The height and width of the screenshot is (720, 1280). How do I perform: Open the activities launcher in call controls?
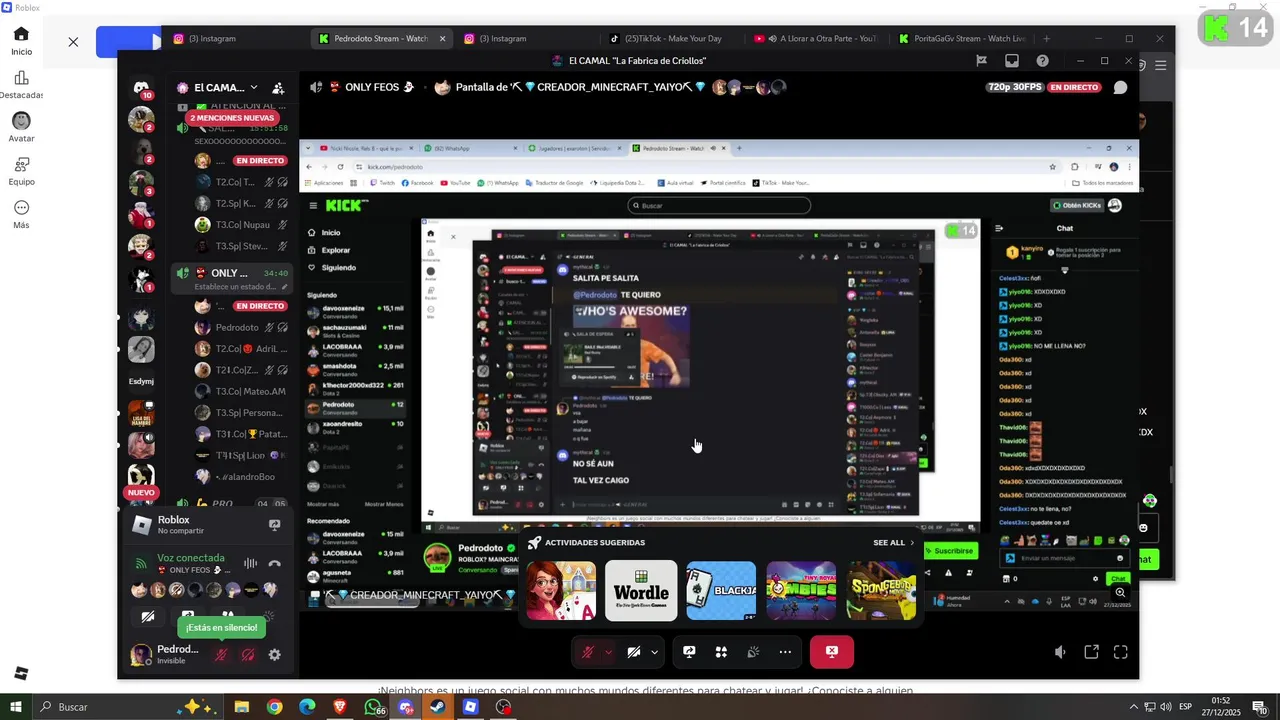[721, 652]
